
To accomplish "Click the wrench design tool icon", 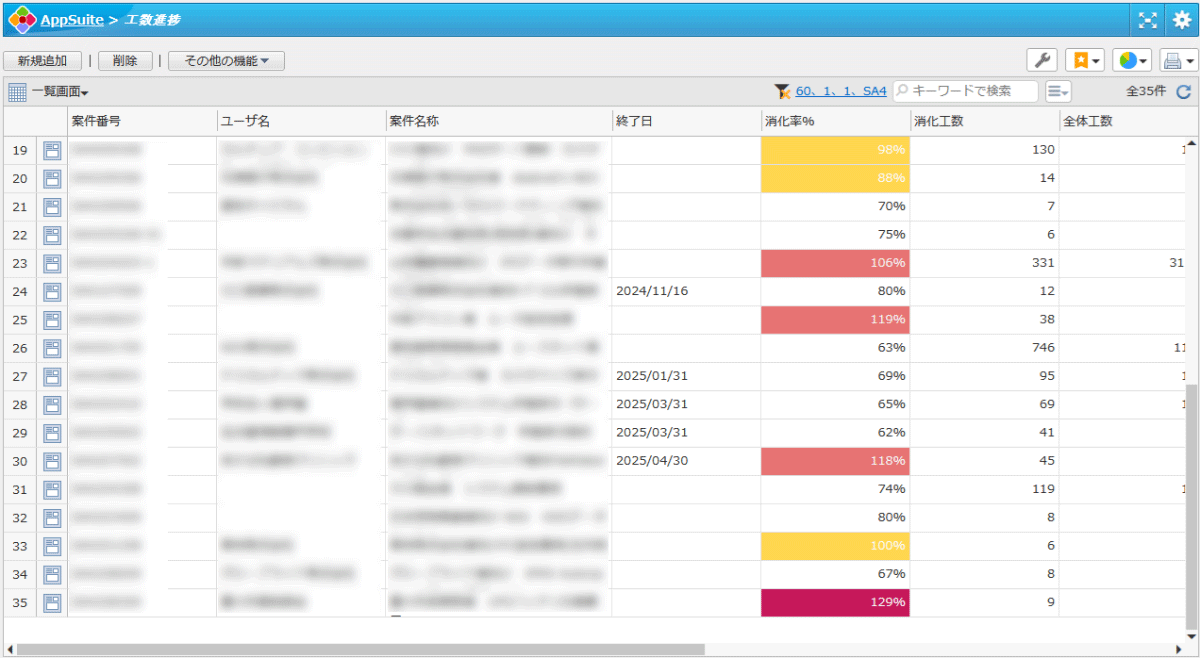I will 1041,61.
